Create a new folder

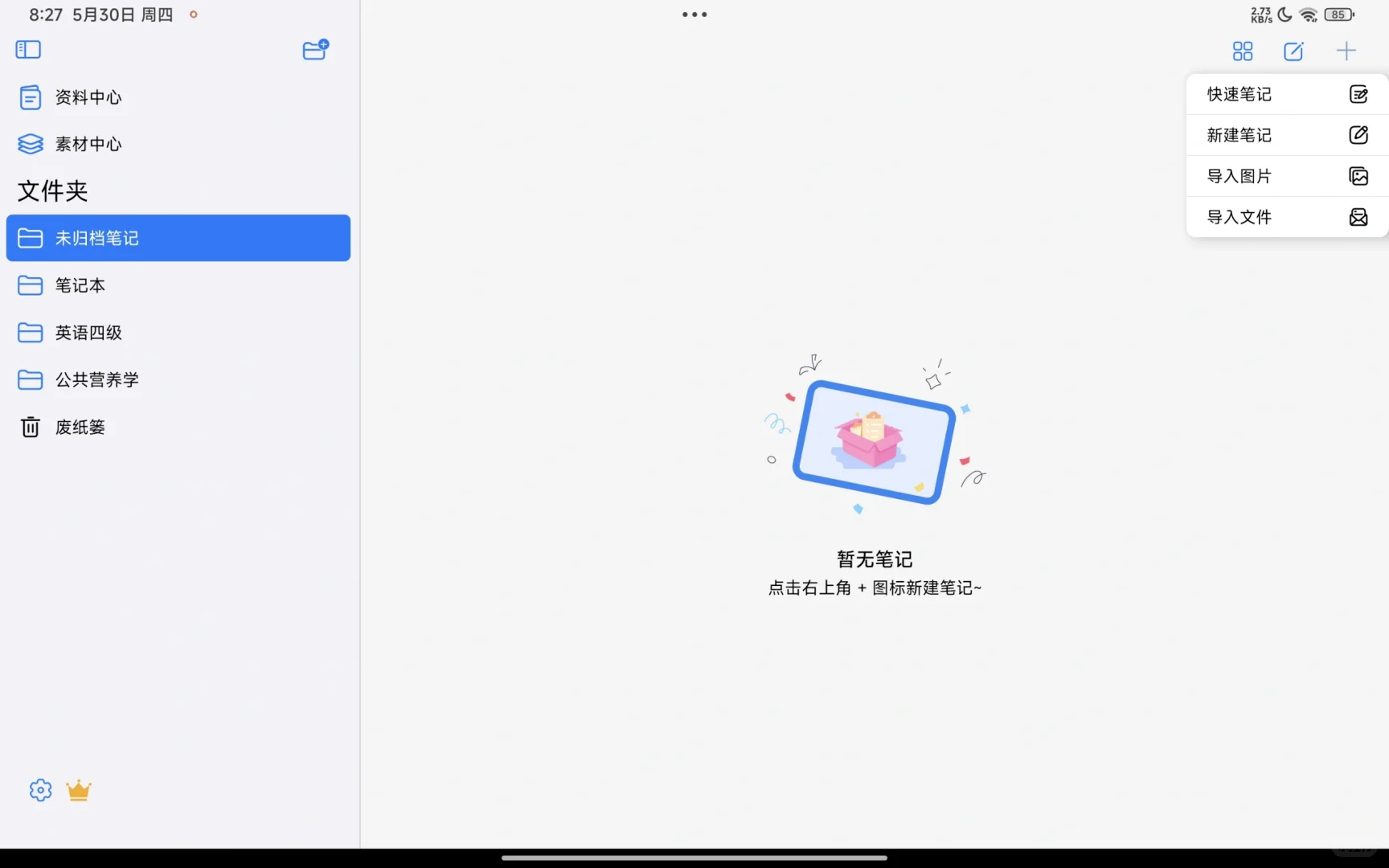[314, 50]
